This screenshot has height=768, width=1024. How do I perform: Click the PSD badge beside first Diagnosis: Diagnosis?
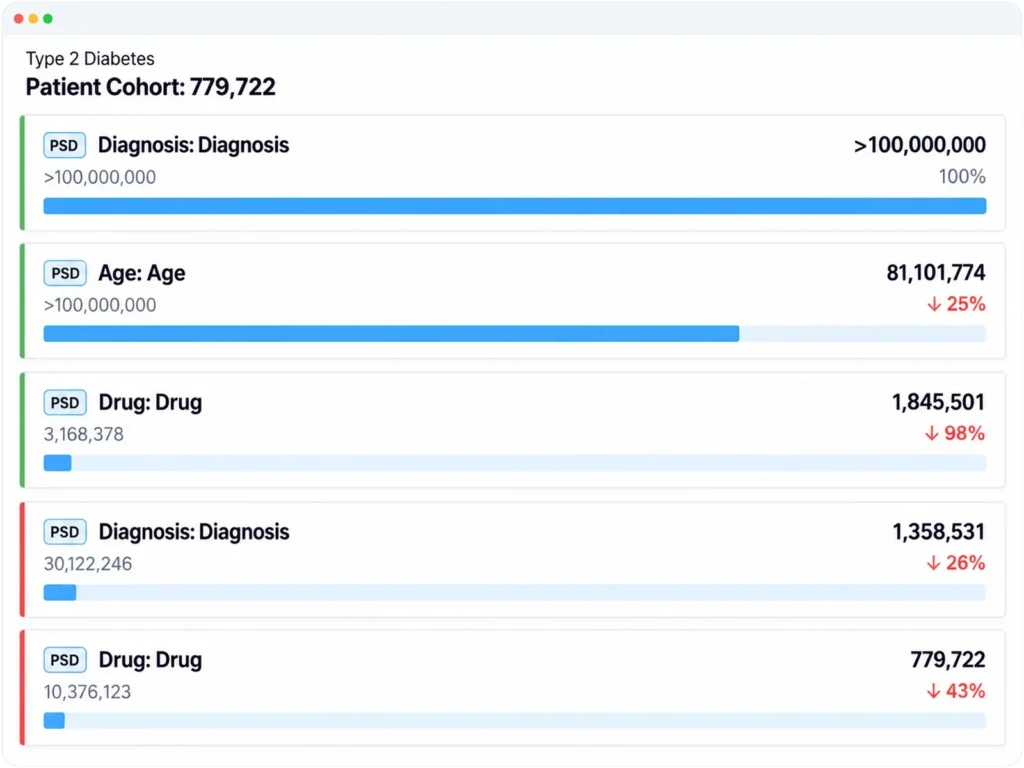point(65,145)
